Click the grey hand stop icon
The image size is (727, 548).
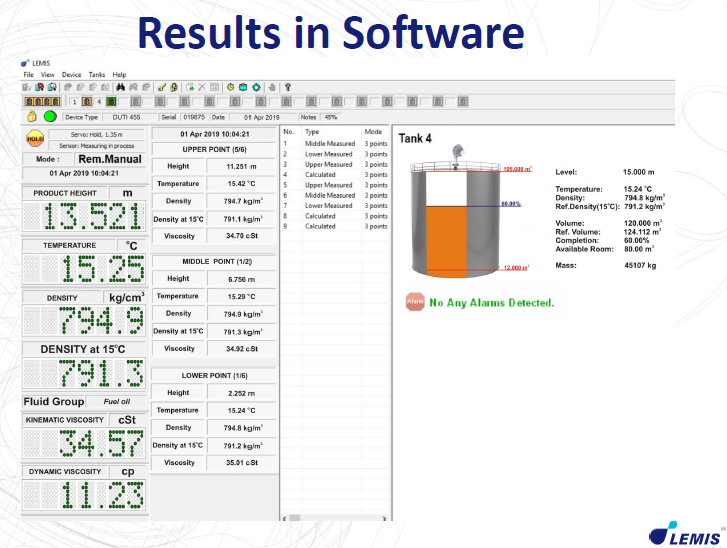tap(272, 87)
